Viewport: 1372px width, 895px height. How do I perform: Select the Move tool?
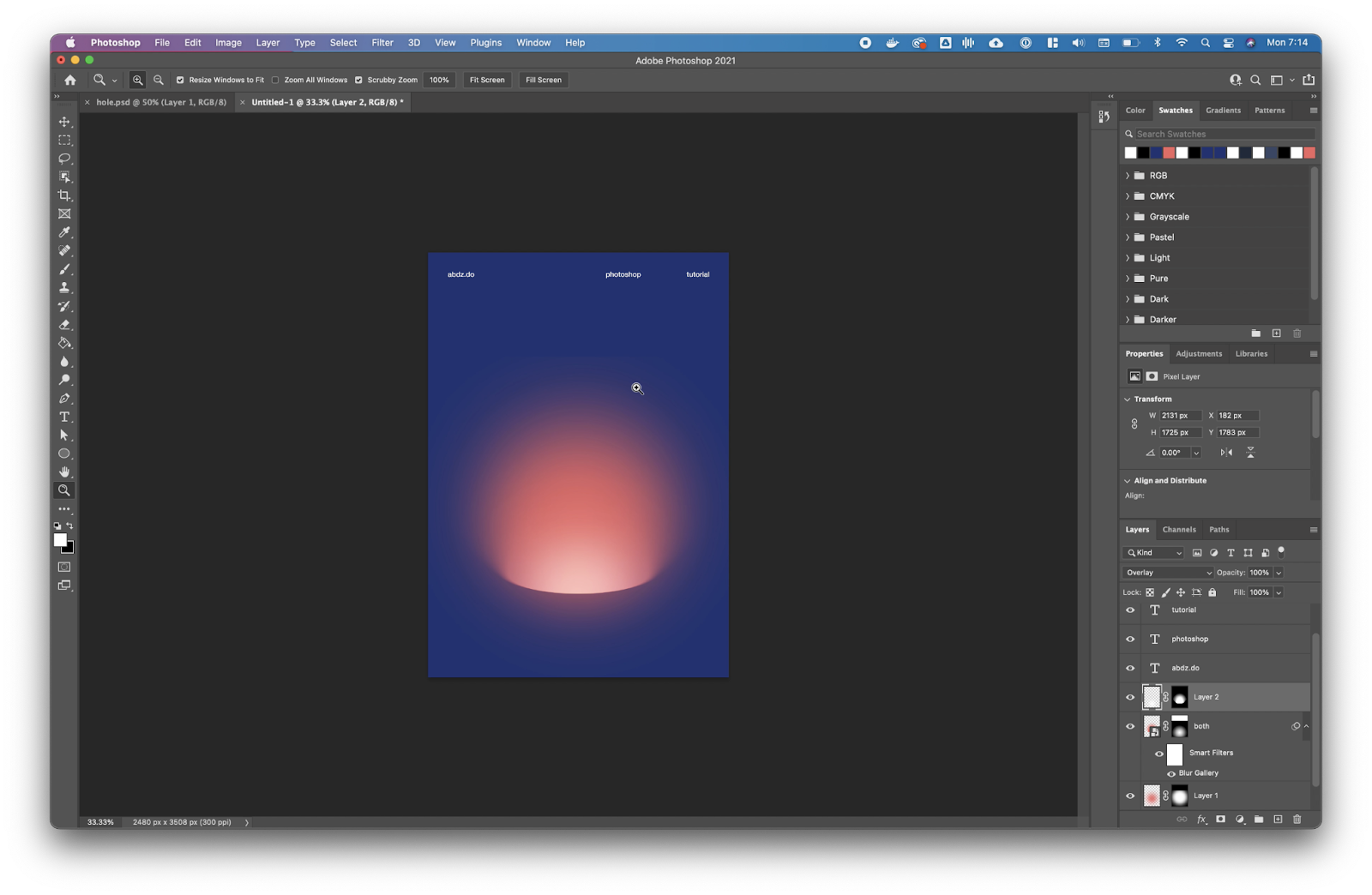(x=64, y=122)
